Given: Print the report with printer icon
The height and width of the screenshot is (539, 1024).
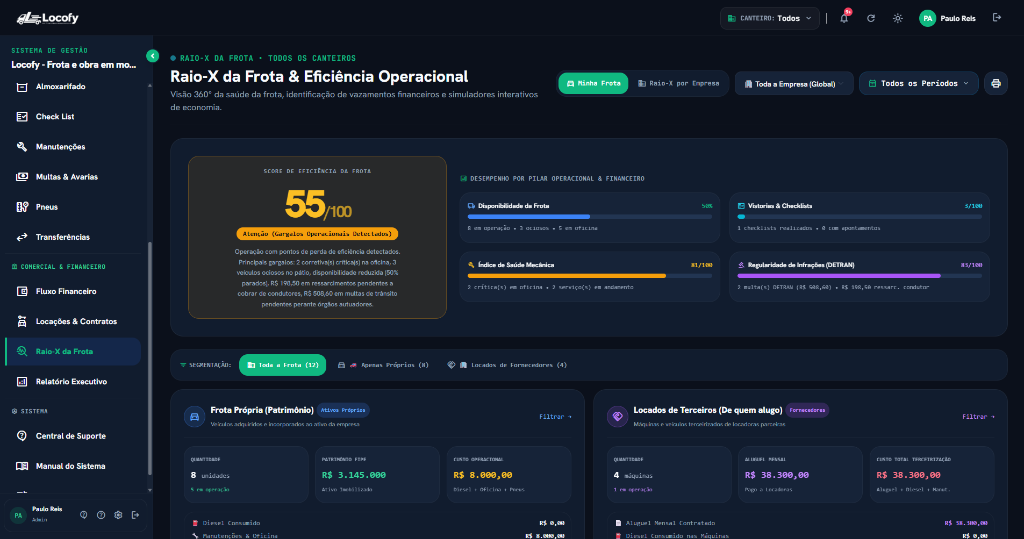Looking at the screenshot, I should 996,84.
